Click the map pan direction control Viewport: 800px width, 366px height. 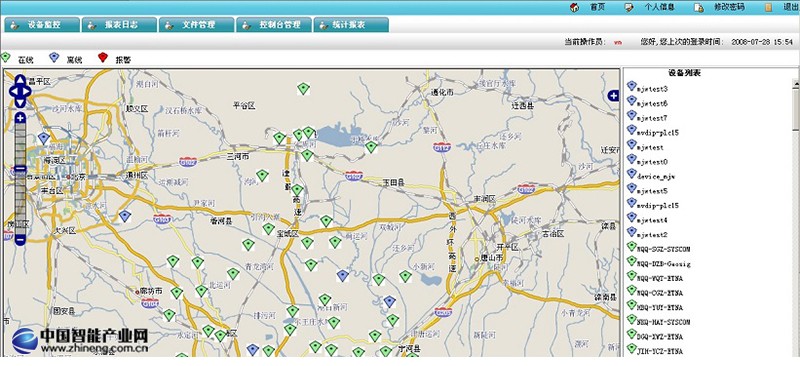click(x=20, y=91)
